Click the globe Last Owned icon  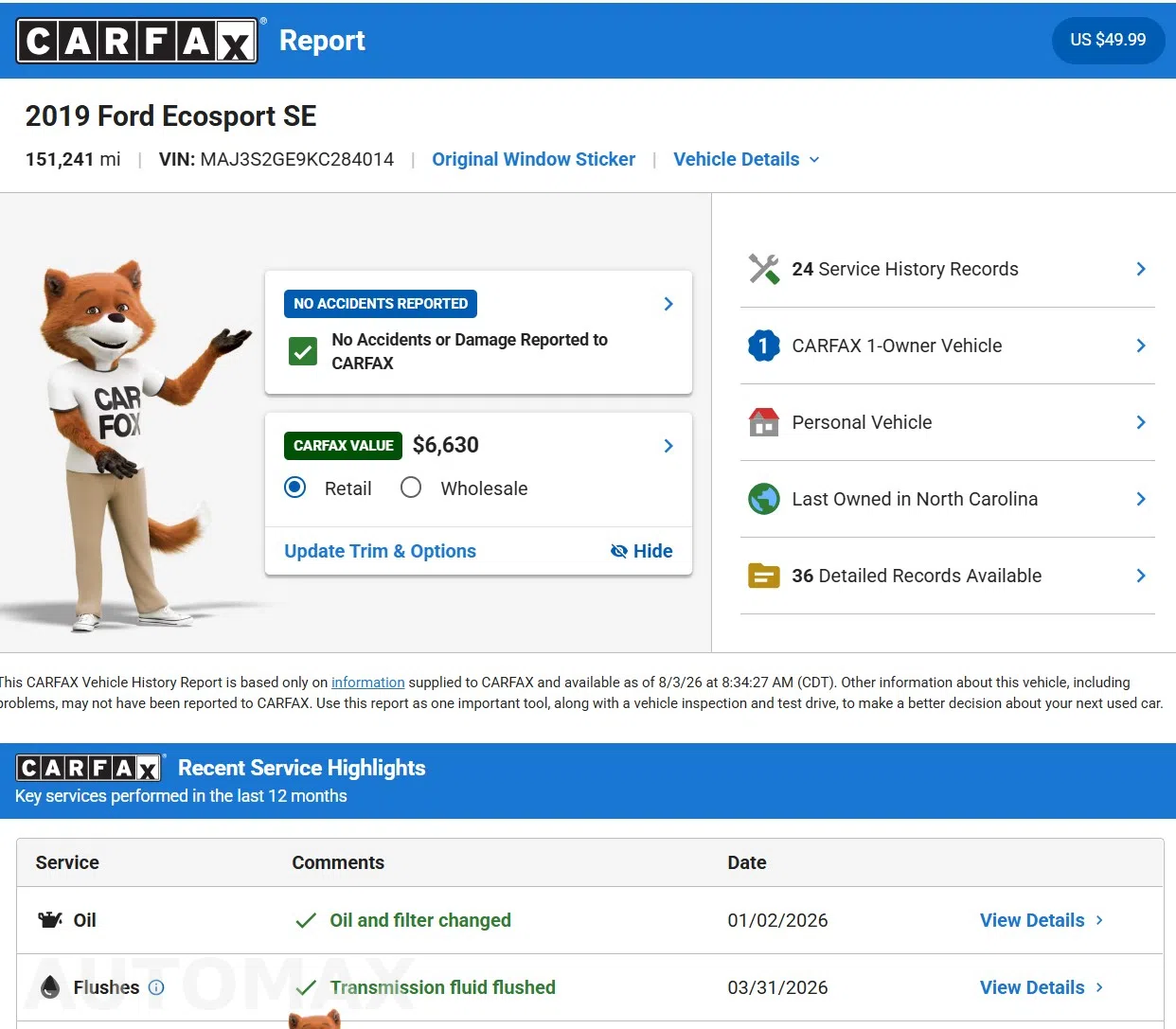click(x=764, y=499)
